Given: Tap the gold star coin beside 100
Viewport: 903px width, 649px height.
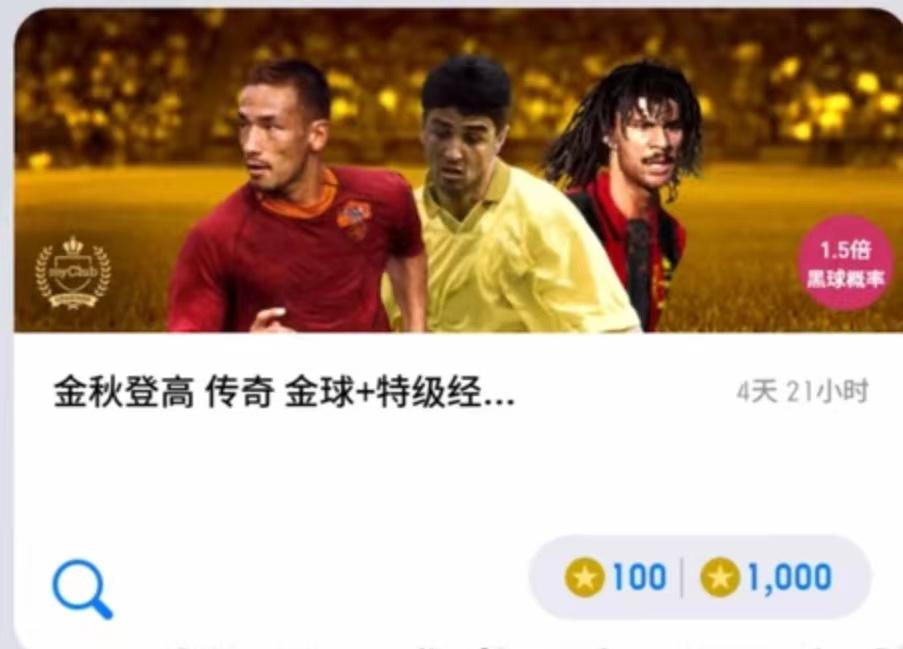Looking at the screenshot, I should pos(585,577).
